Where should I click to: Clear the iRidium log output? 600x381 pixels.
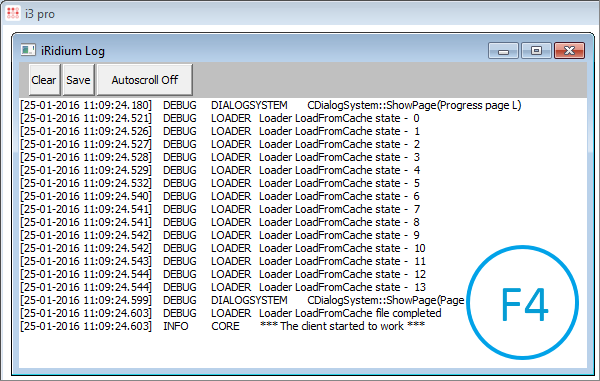[45, 80]
